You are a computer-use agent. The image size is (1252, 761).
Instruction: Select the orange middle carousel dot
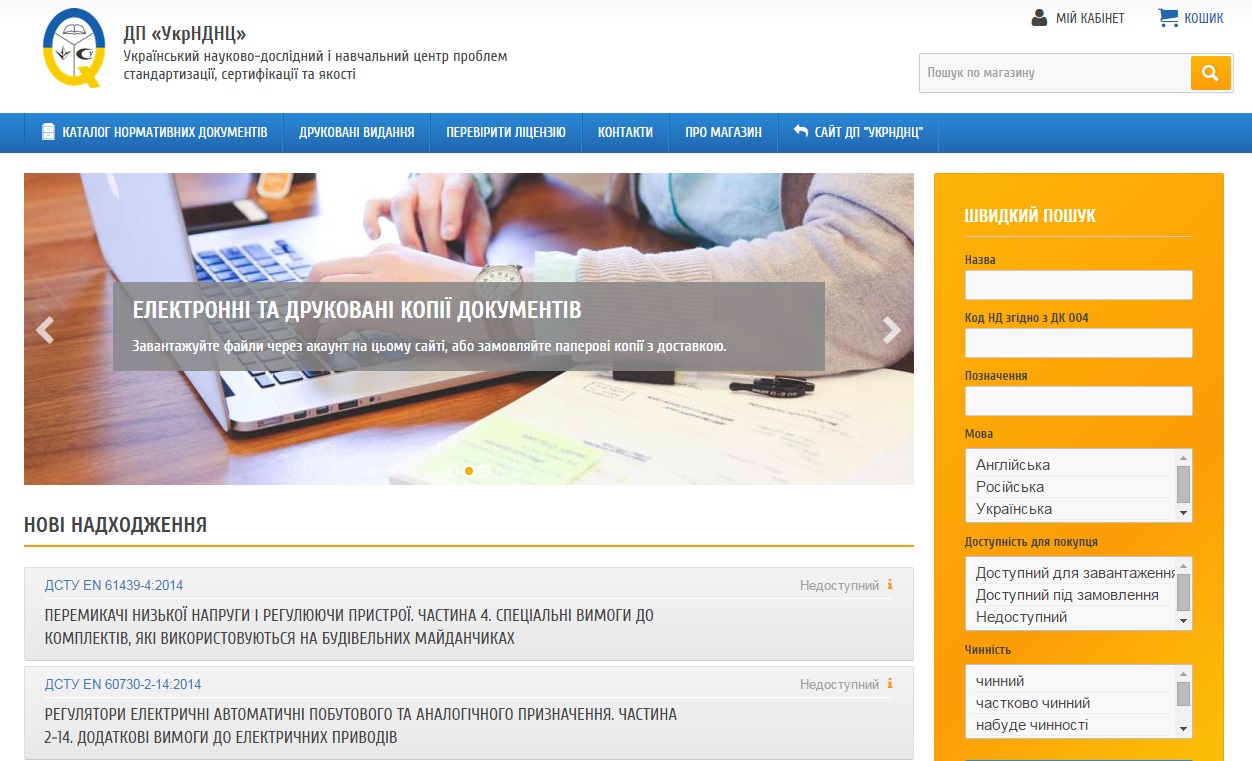pyautogui.click(x=469, y=470)
